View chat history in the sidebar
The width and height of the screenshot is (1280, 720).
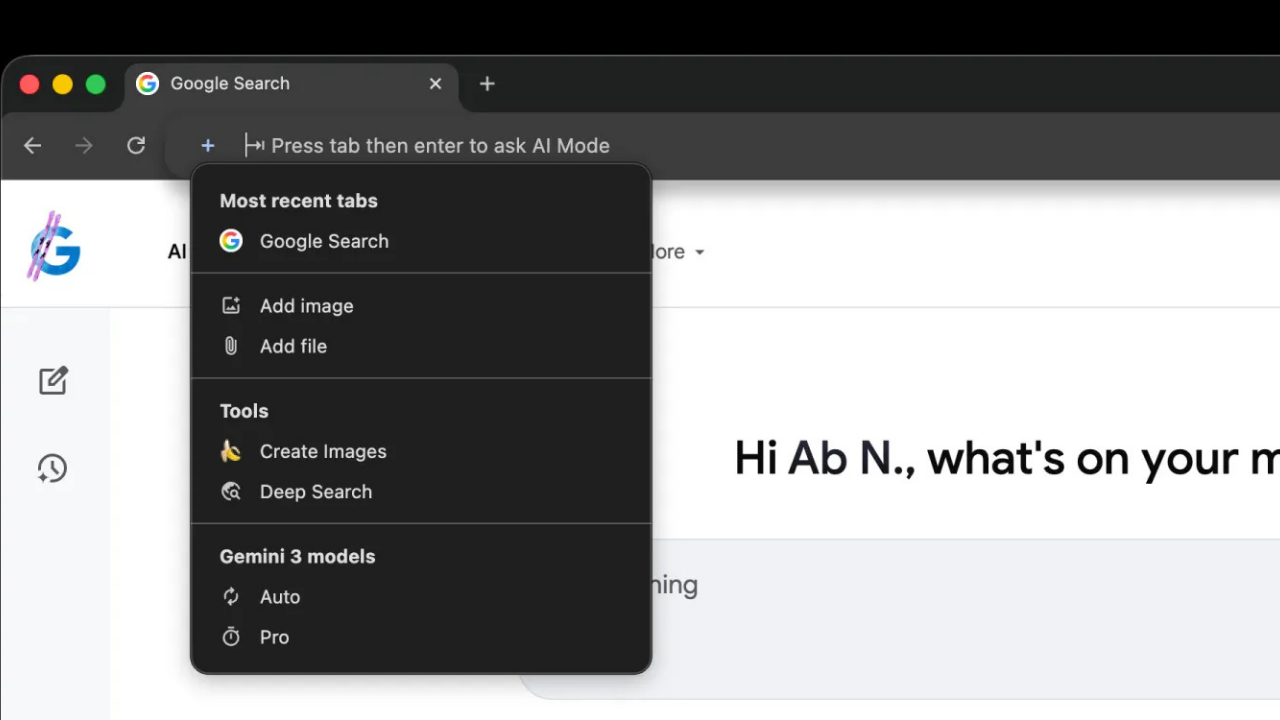pos(53,468)
